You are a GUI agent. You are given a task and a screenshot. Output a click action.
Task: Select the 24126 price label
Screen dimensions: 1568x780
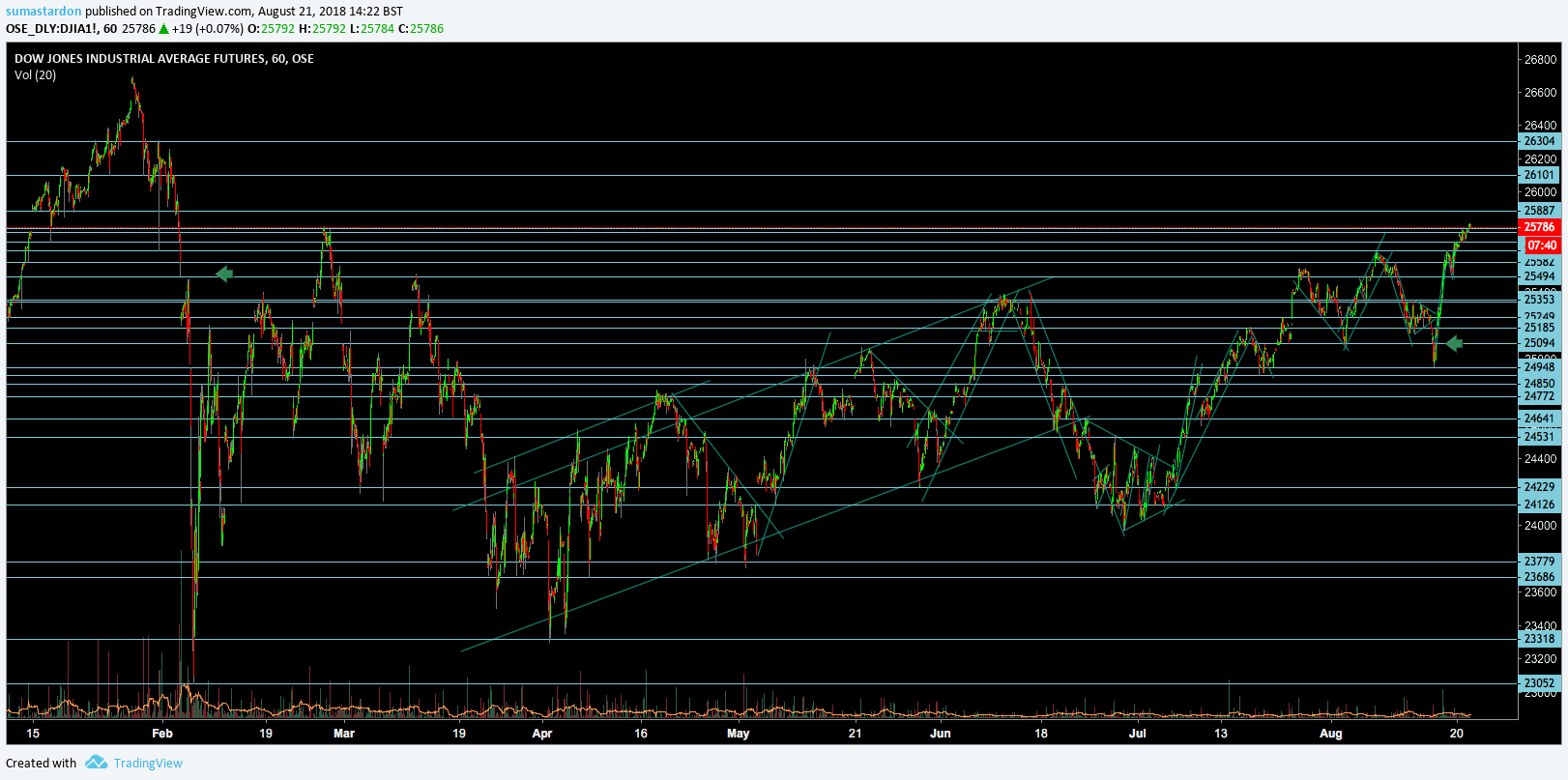click(x=1539, y=505)
